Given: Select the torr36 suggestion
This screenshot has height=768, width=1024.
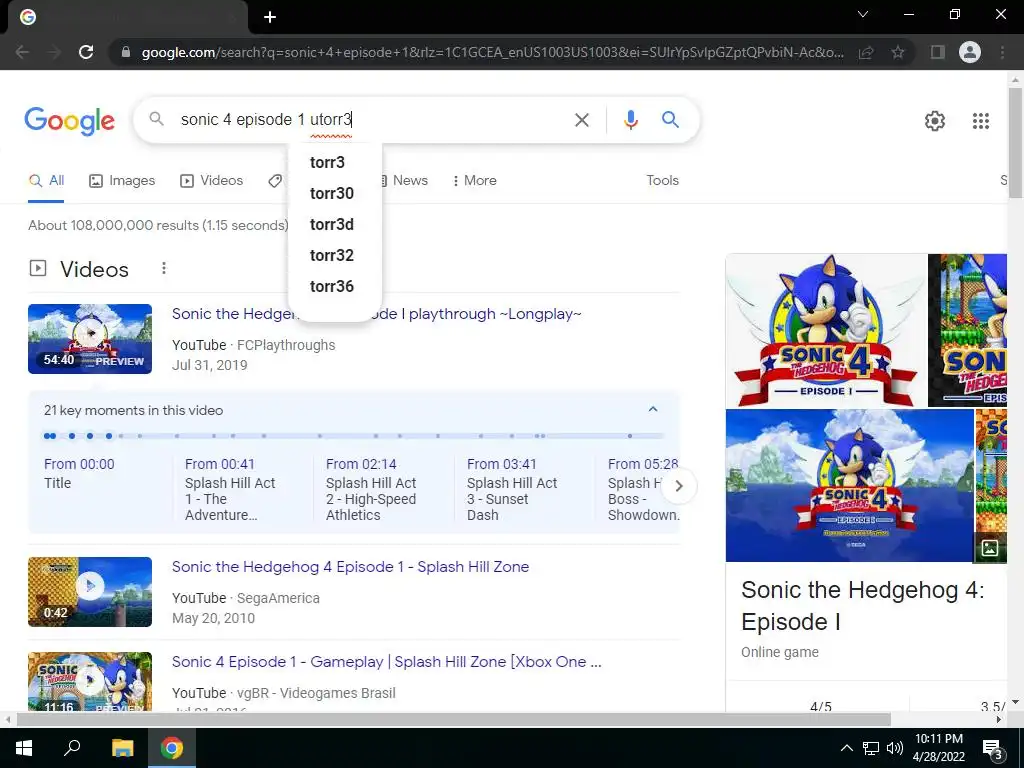Looking at the screenshot, I should coord(334,286).
